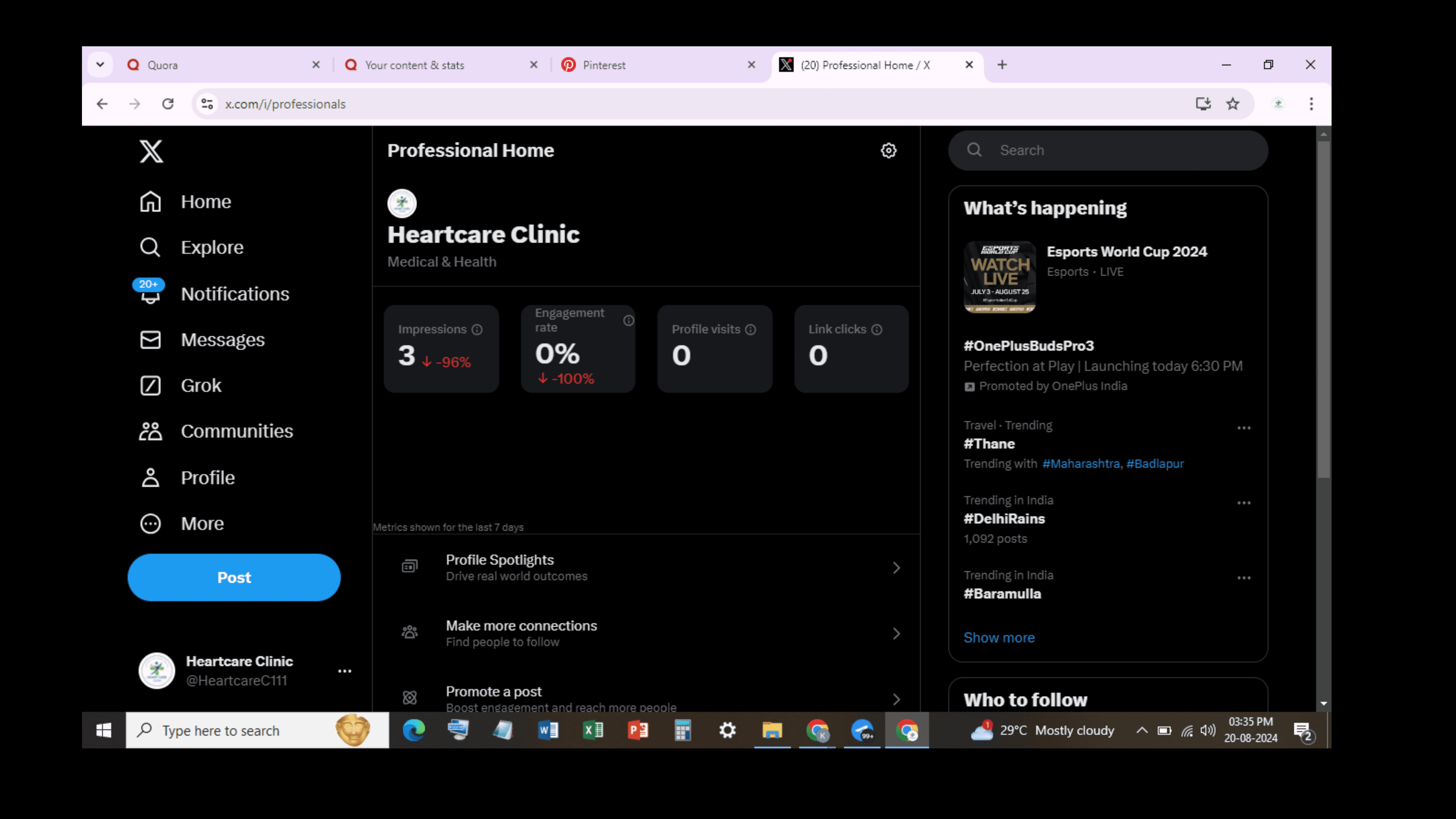1456x819 pixels.
Task: Click the #Maharashtra hashtag link
Action: [x=1081, y=463]
